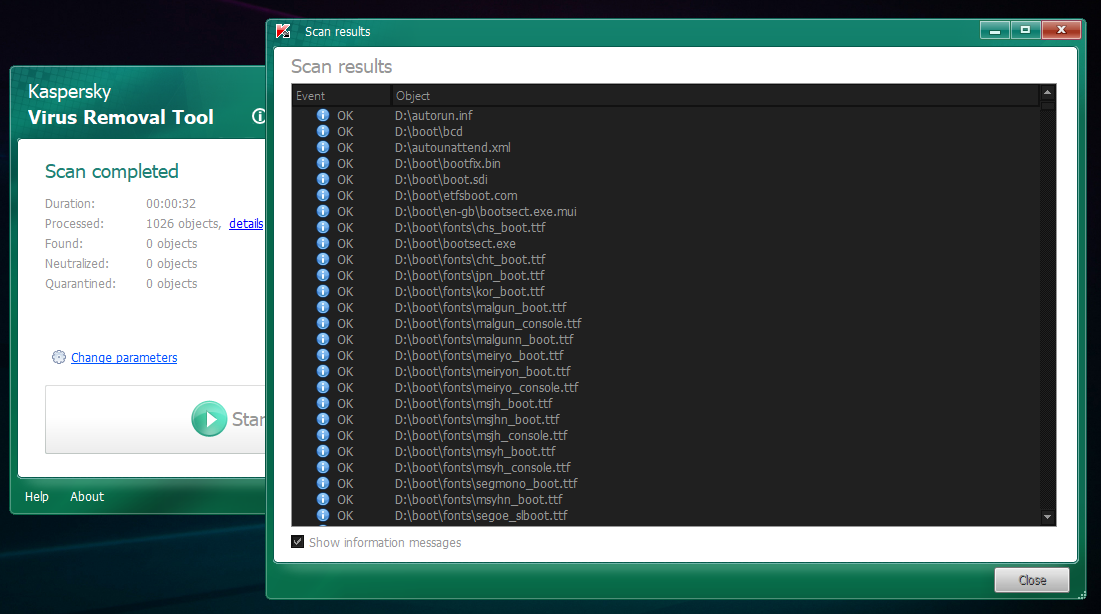Select the D:\boot\fonts\segmono_boot.ttf row

pyautogui.click(x=666, y=483)
